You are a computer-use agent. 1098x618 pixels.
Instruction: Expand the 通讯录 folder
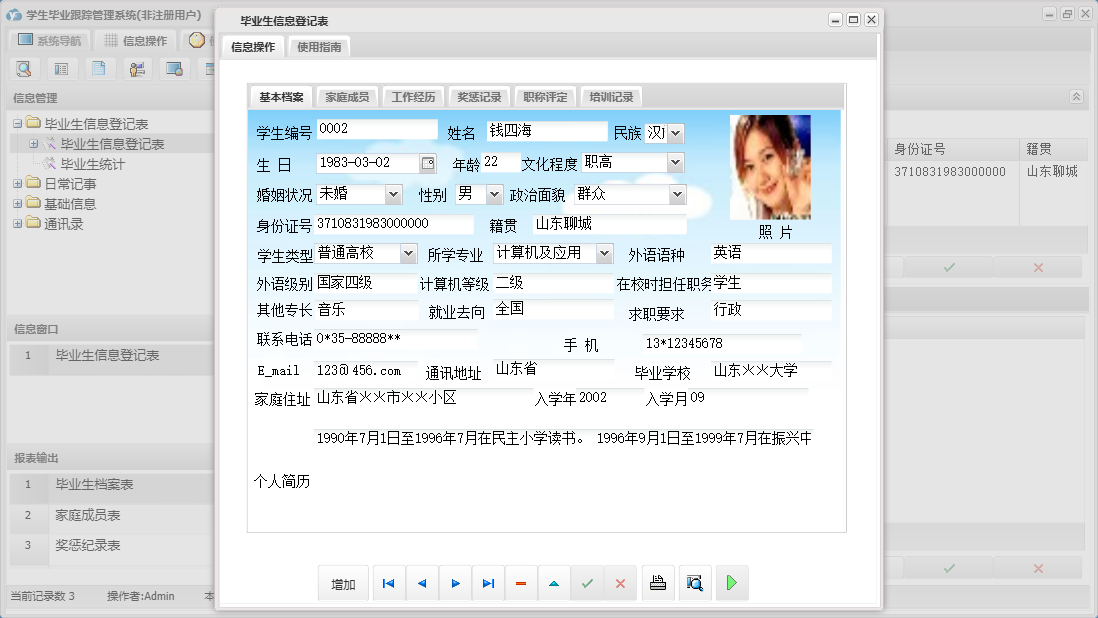point(18,223)
